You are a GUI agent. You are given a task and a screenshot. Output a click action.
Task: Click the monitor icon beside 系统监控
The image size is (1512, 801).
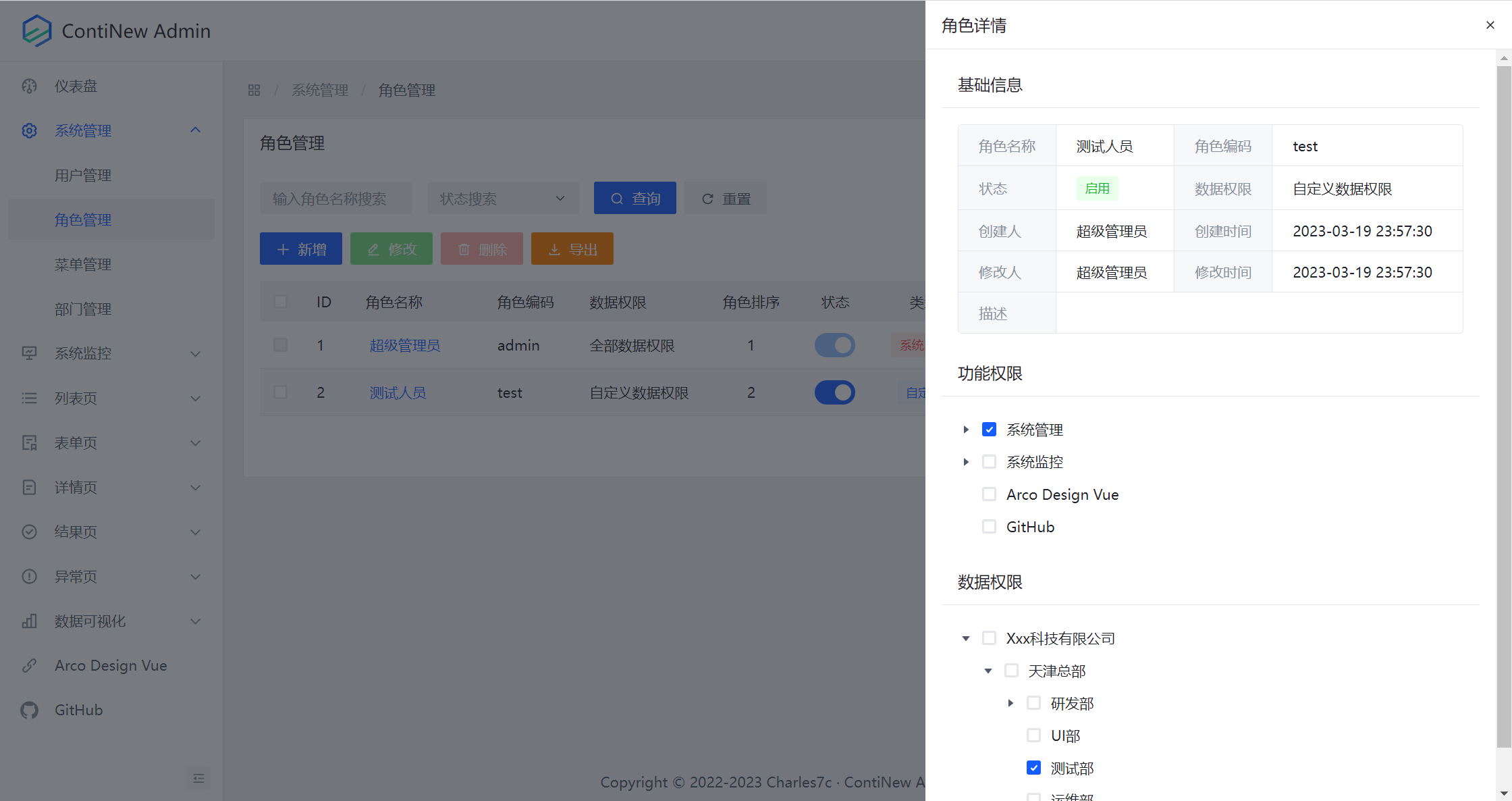(29, 353)
